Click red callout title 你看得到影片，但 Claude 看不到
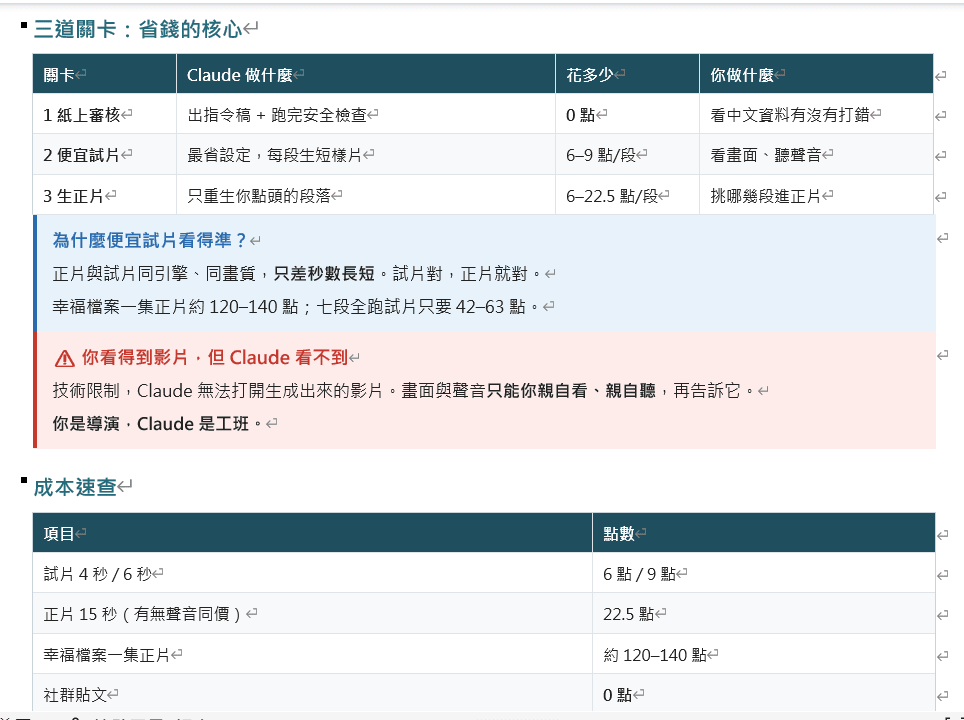Image resolution: width=964 pixels, height=720 pixels. coord(215,358)
